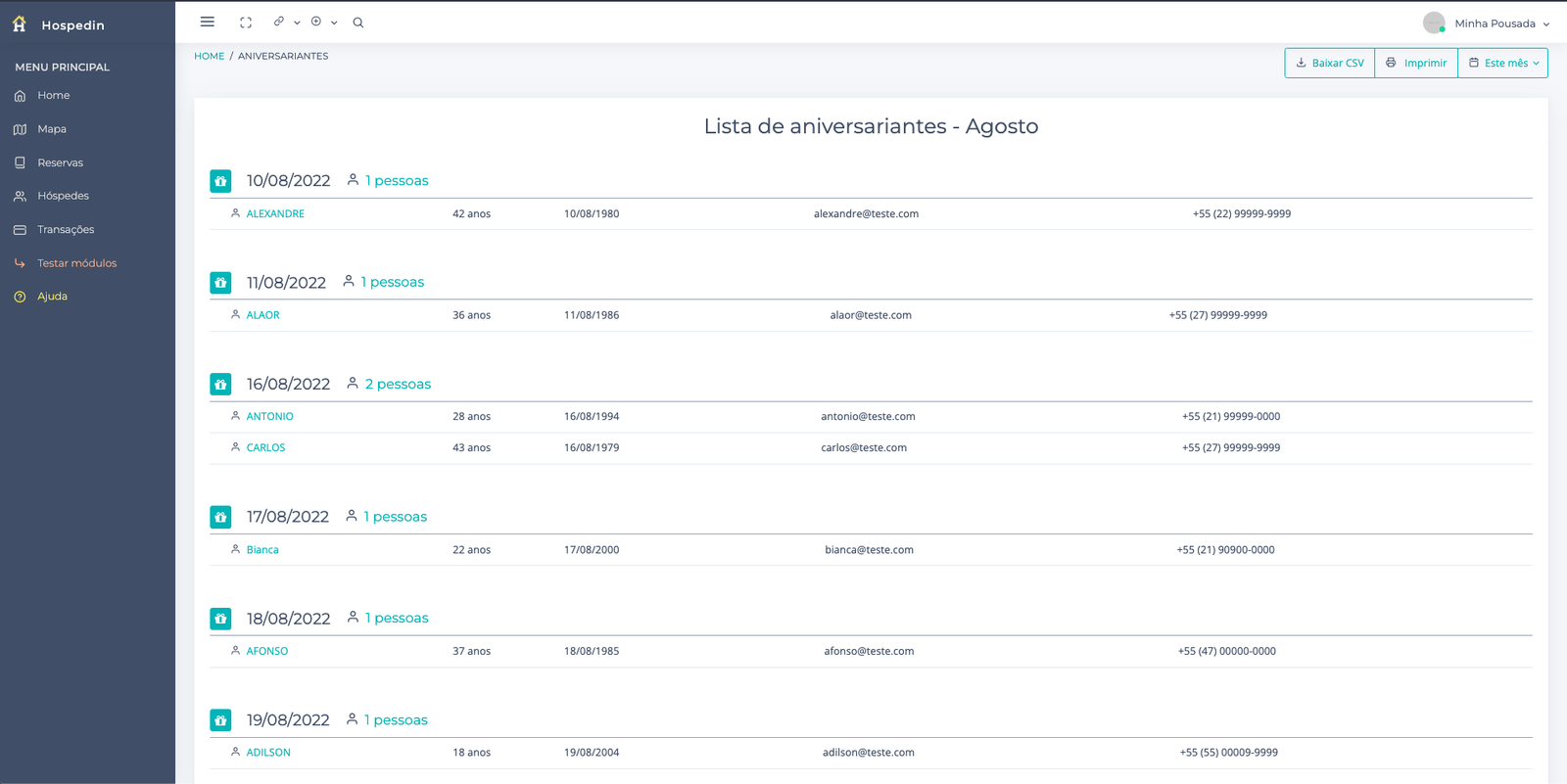
Task: Click the house icon next to Home
Action: (20, 96)
